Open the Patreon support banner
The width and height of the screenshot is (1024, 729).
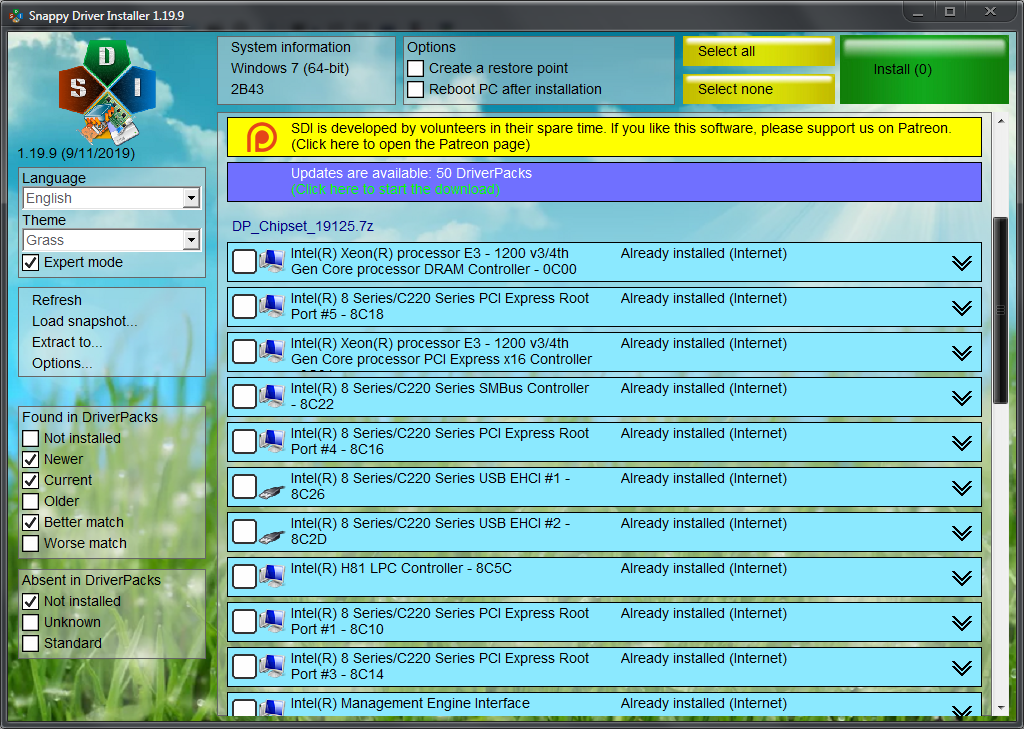[604, 137]
